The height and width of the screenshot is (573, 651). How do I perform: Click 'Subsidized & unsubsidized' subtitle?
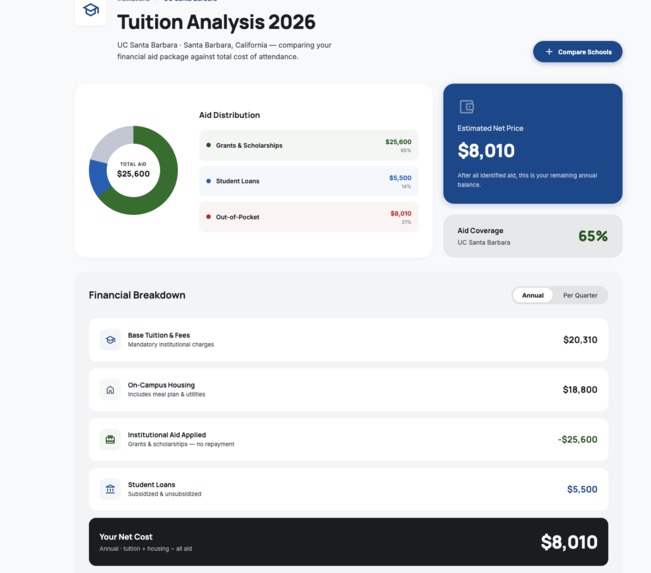pos(164,494)
